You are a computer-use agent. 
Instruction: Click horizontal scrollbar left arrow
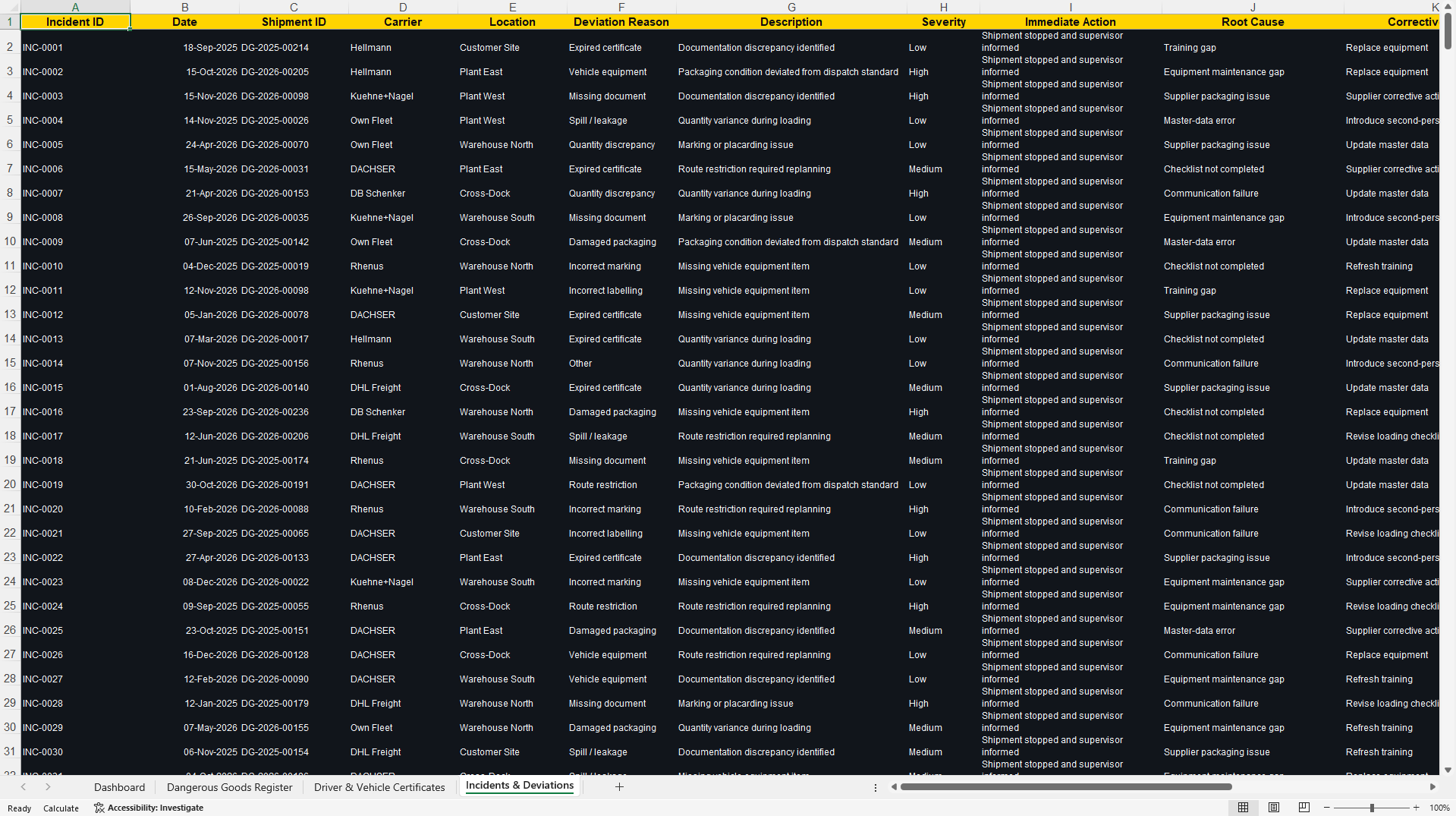(x=894, y=787)
